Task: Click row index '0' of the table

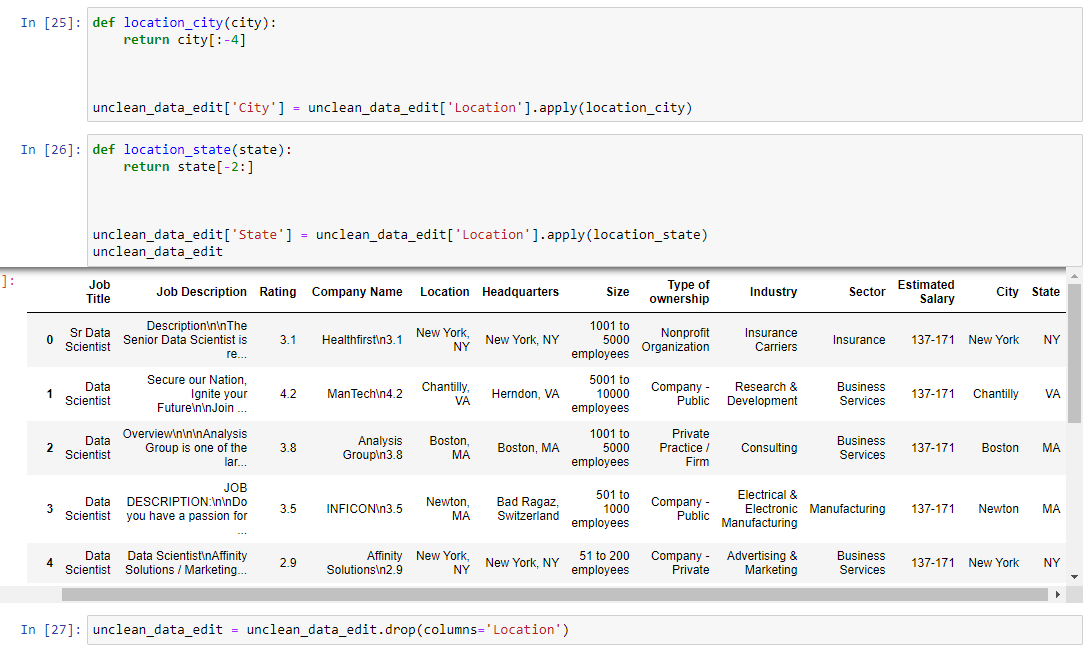Action: coord(49,339)
